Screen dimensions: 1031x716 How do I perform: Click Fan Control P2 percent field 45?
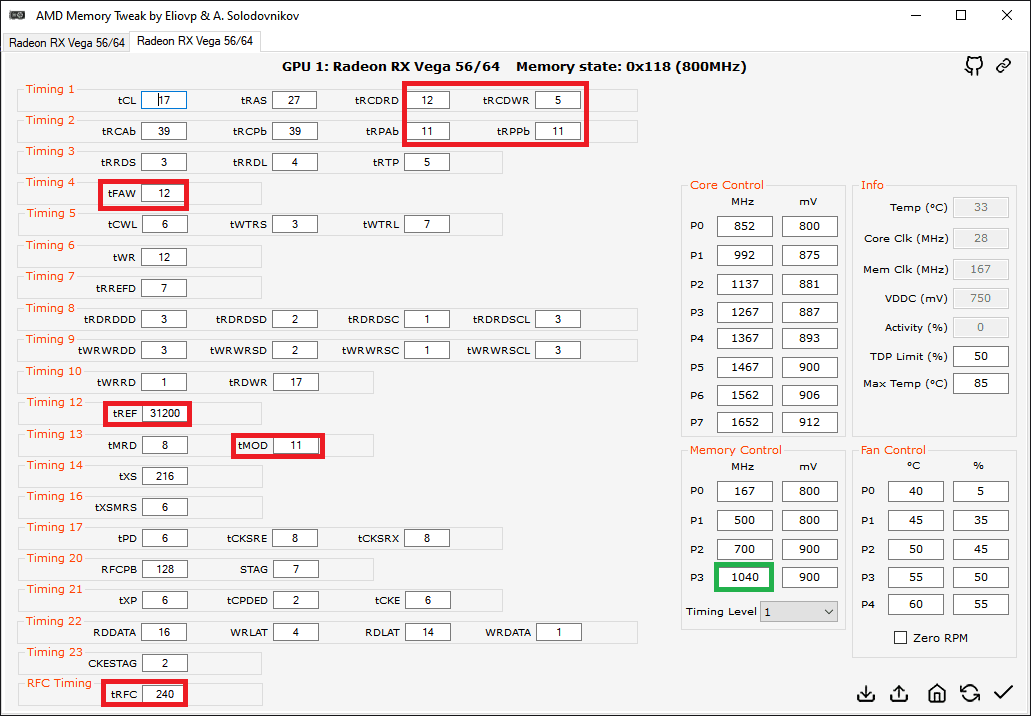[980, 549]
